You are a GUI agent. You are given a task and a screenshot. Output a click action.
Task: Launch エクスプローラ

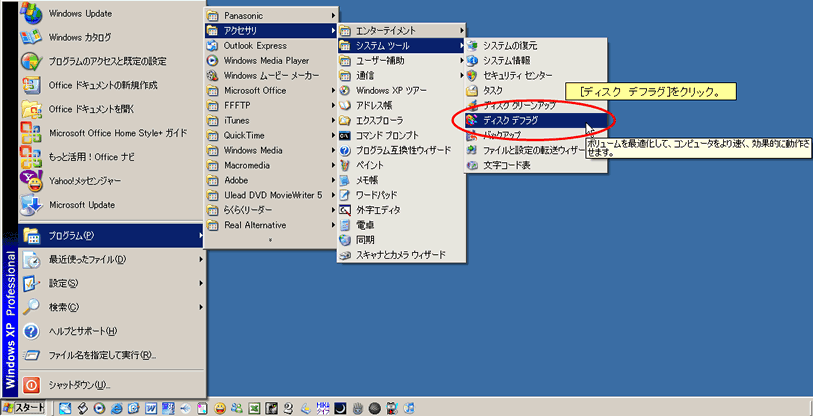click(x=401, y=120)
